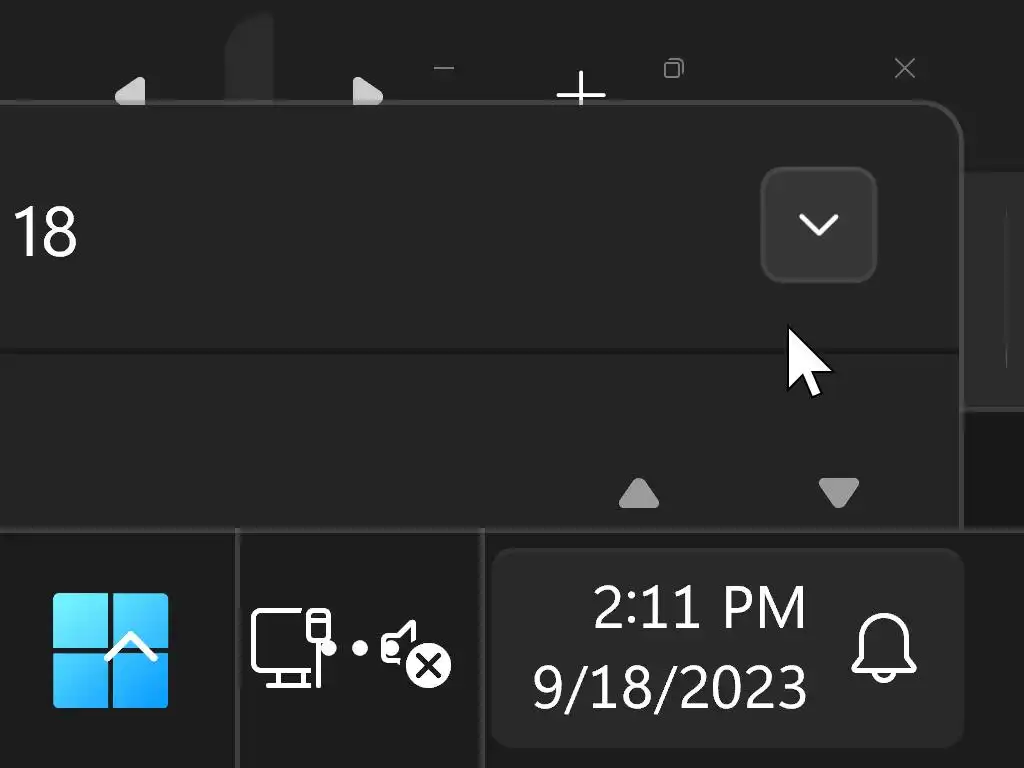Click the 9/18/2023 date in taskbar
The height and width of the screenshot is (768, 1024).
[x=670, y=687]
